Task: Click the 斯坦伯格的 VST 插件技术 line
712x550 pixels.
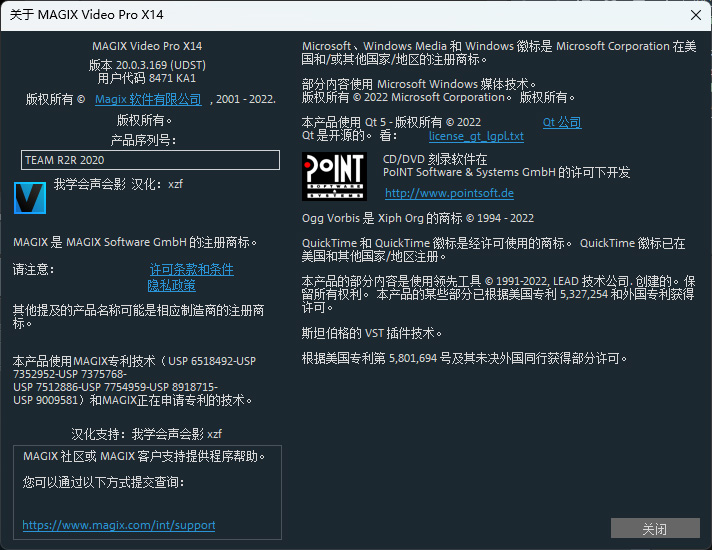Action: tap(372, 333)
